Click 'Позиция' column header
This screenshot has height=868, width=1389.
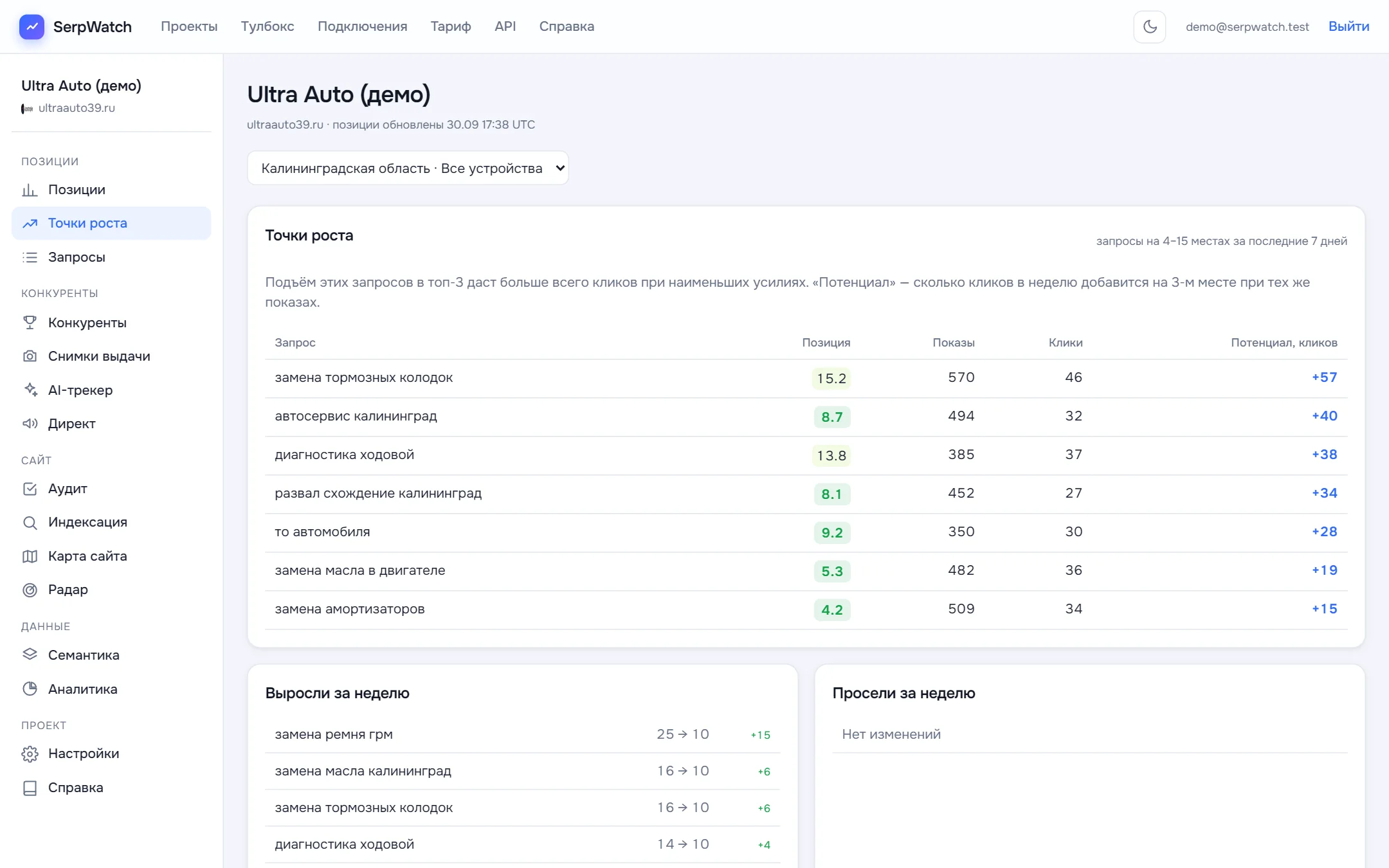click(x=826, y=343)
